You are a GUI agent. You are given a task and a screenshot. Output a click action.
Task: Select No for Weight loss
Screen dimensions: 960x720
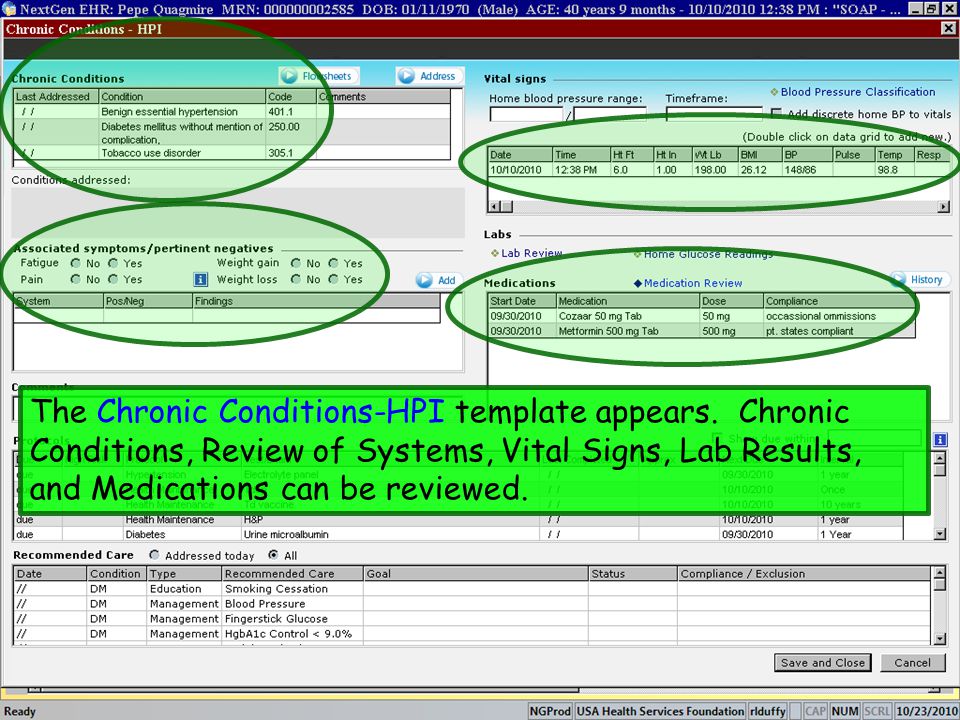coord(296,279)
